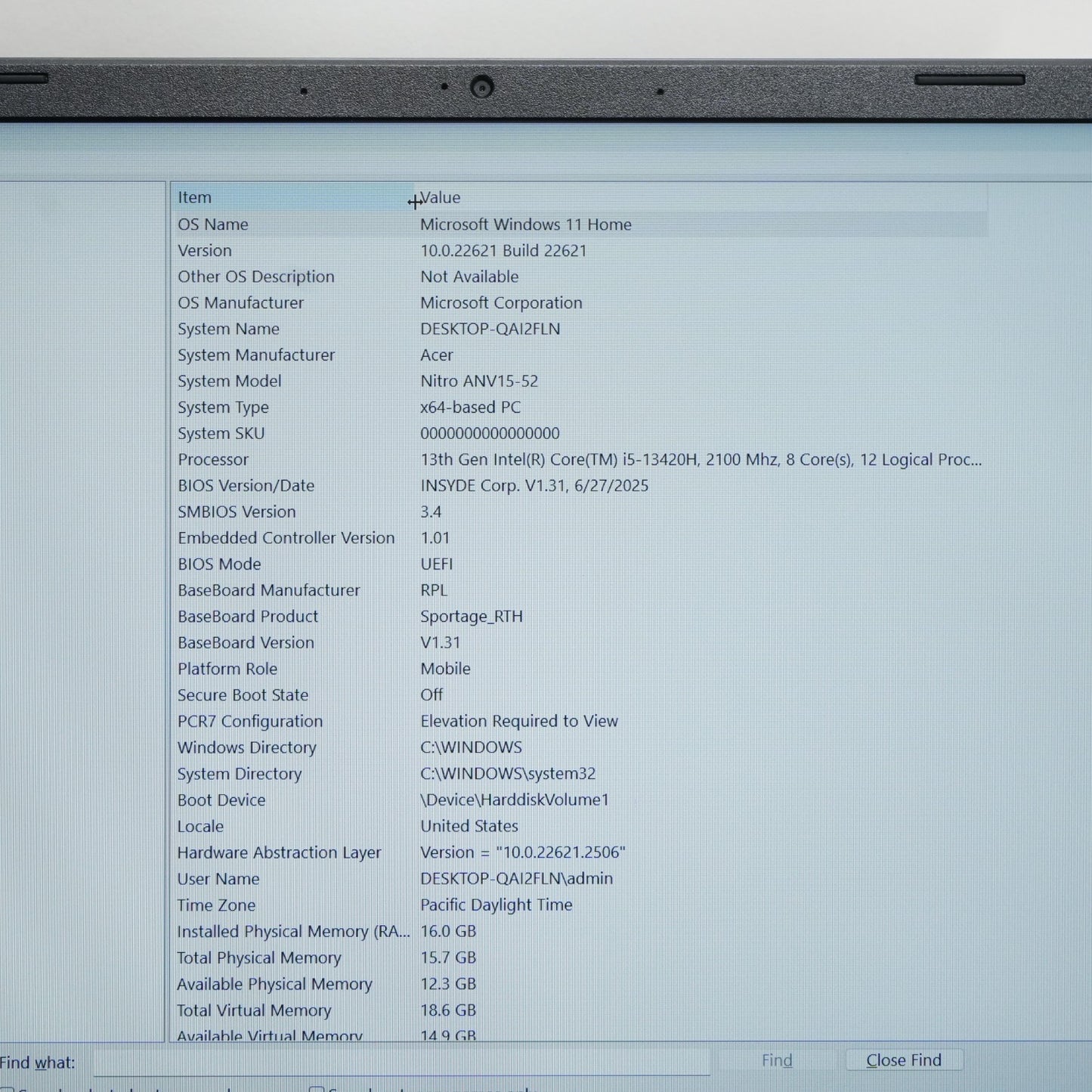Select the Total Virtual Memory item
Image resolution: width=1092 pixels, height=1092 pixels.
pos(254,1011)
